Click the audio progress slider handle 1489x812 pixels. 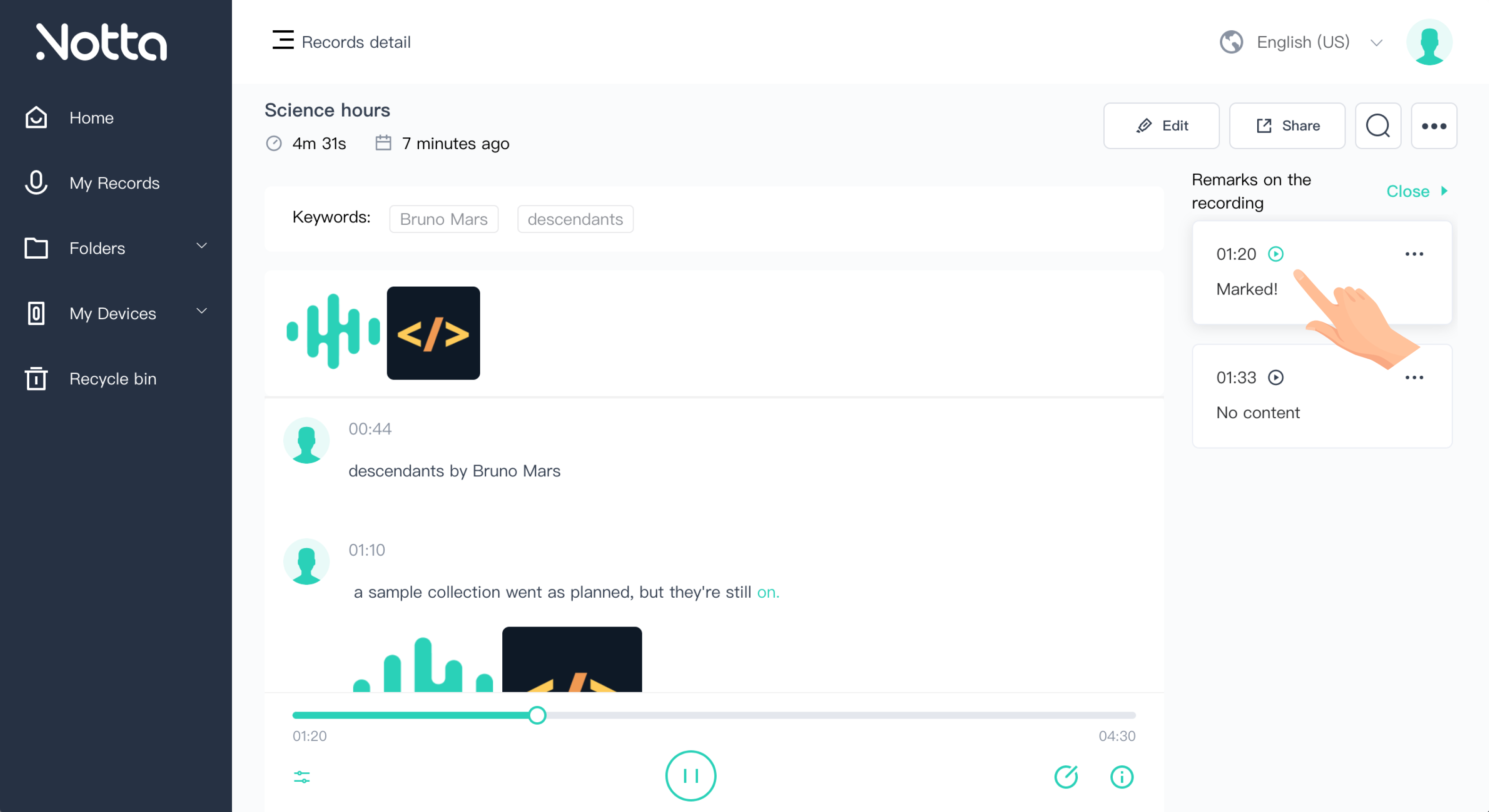(x=537, y=715)
